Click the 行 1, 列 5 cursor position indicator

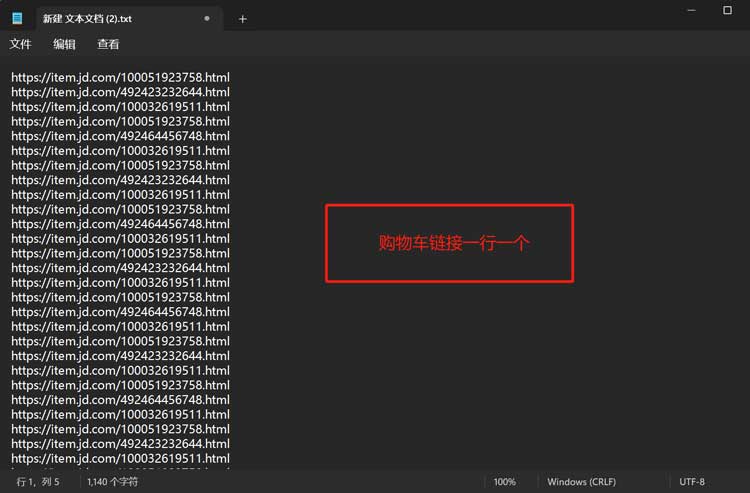(38, 482)
